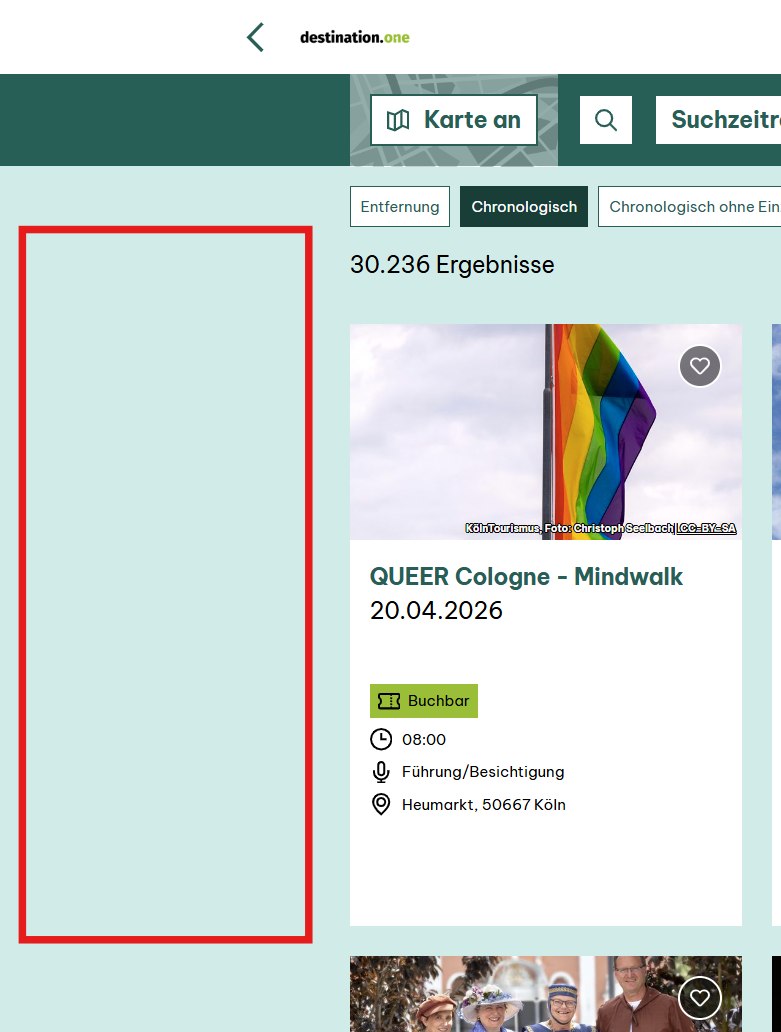This screenshot has width=781, height=1032.
Task: Favorite QUEER Cologne event via heart icon
Action: pos(700,366)
